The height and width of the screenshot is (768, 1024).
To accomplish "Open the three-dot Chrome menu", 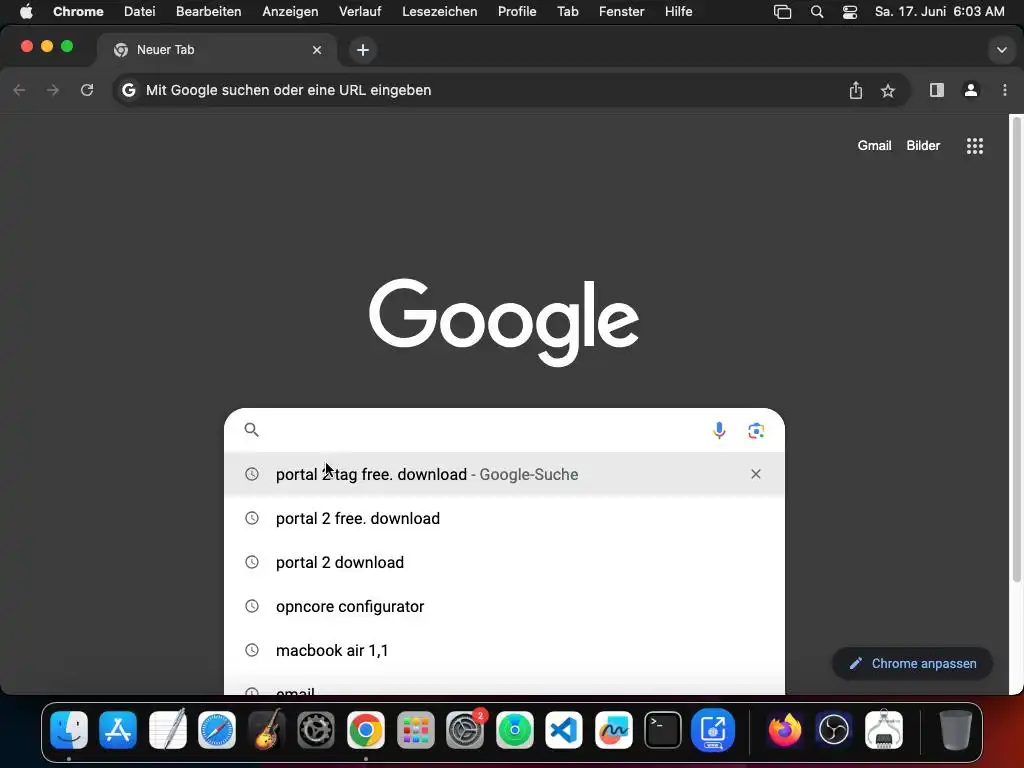I will tap(1004, 90).
